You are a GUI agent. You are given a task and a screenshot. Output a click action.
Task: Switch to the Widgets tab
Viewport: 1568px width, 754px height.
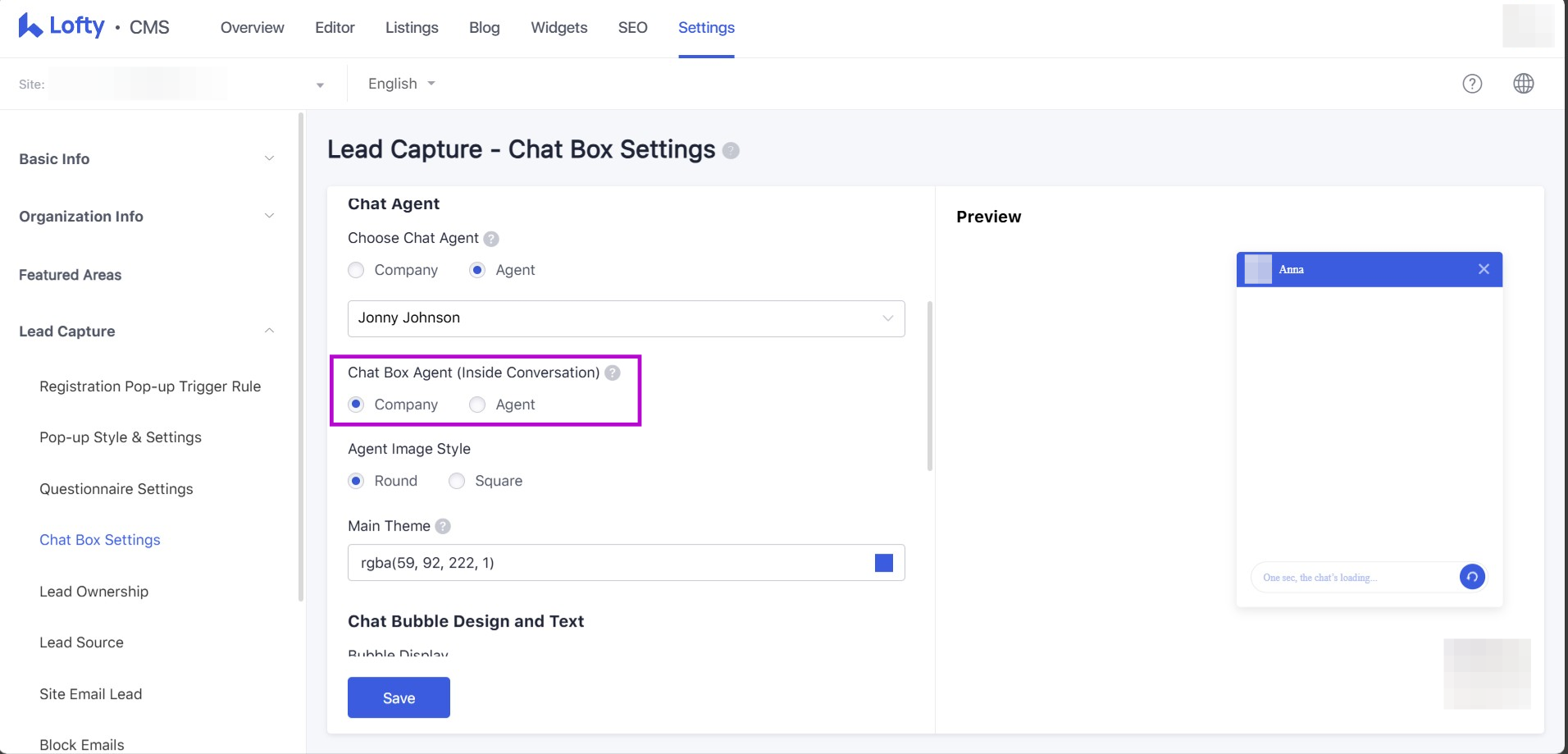point(558,28)
